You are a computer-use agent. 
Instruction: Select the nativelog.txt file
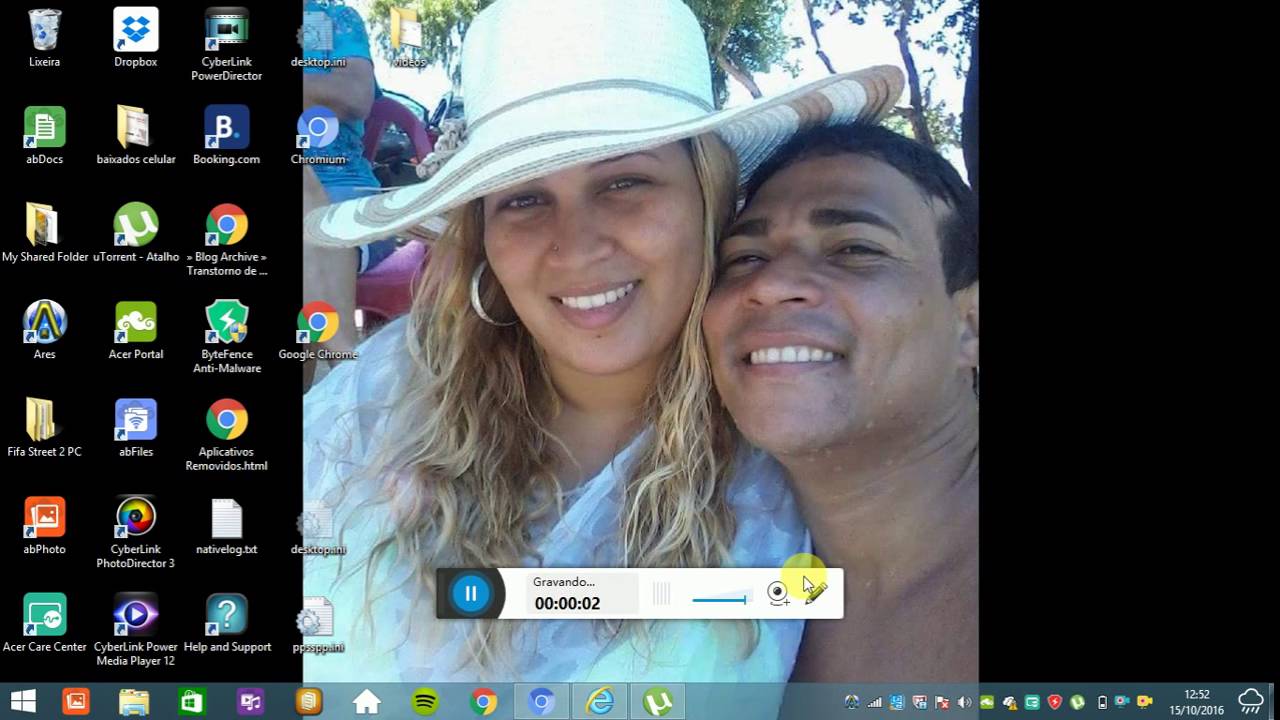[x=227, y=526]
